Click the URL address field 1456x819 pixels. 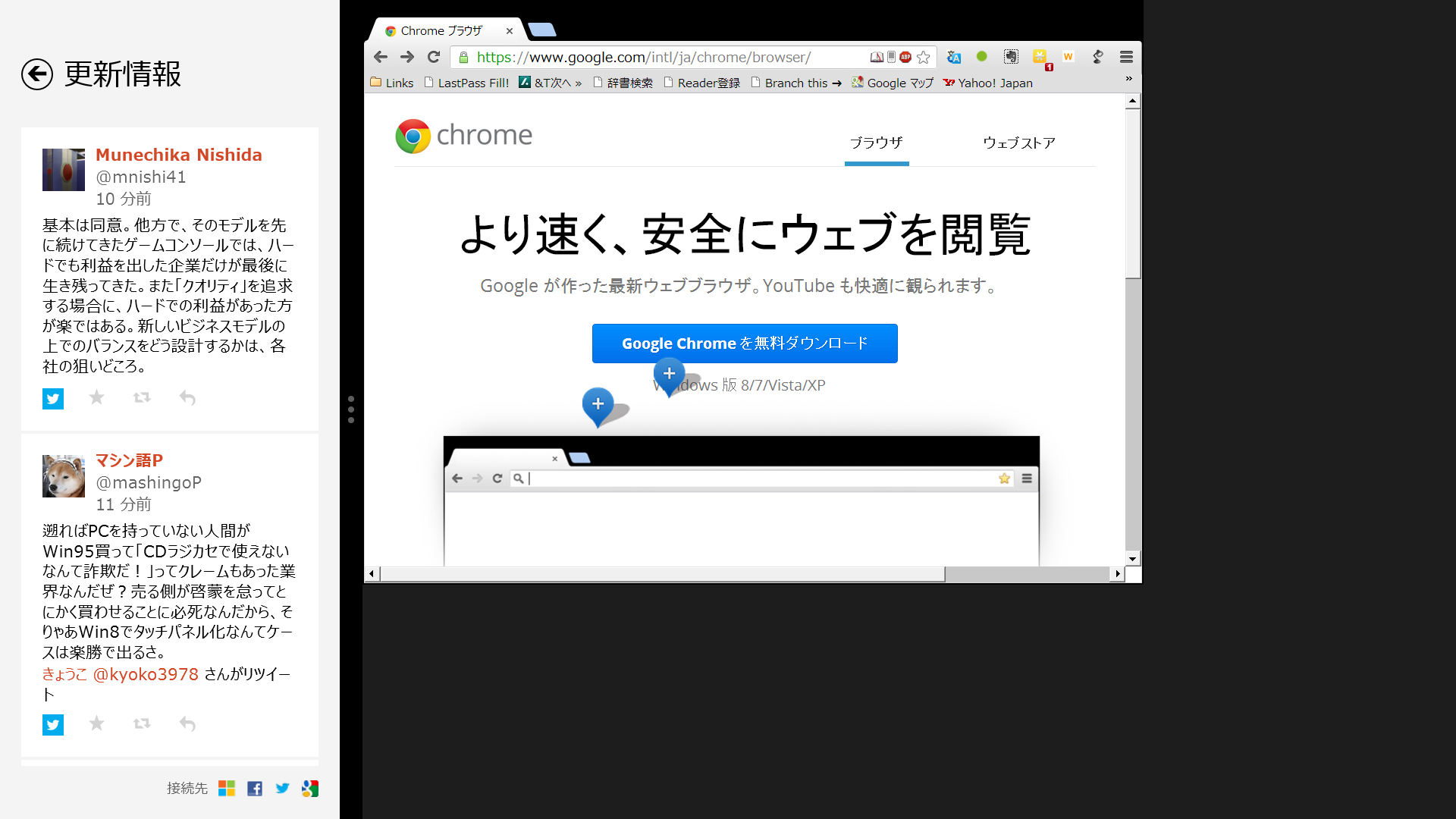coord(667,57)
